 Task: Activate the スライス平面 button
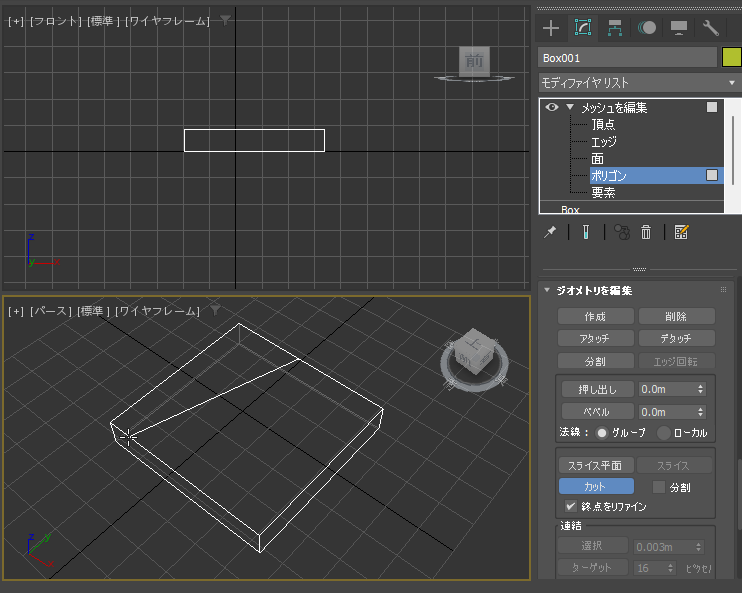tap(596, 465)
